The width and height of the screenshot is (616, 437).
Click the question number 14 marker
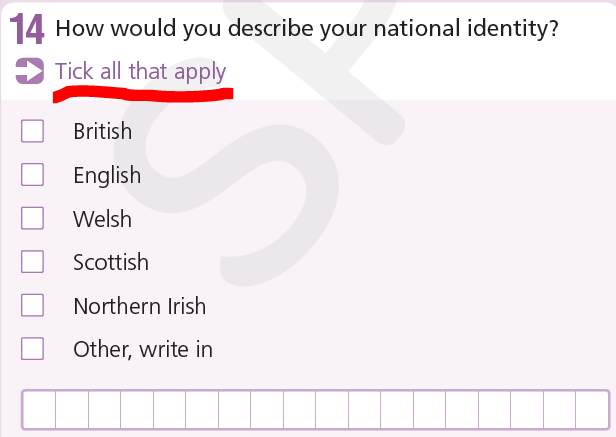click(27, 29)
